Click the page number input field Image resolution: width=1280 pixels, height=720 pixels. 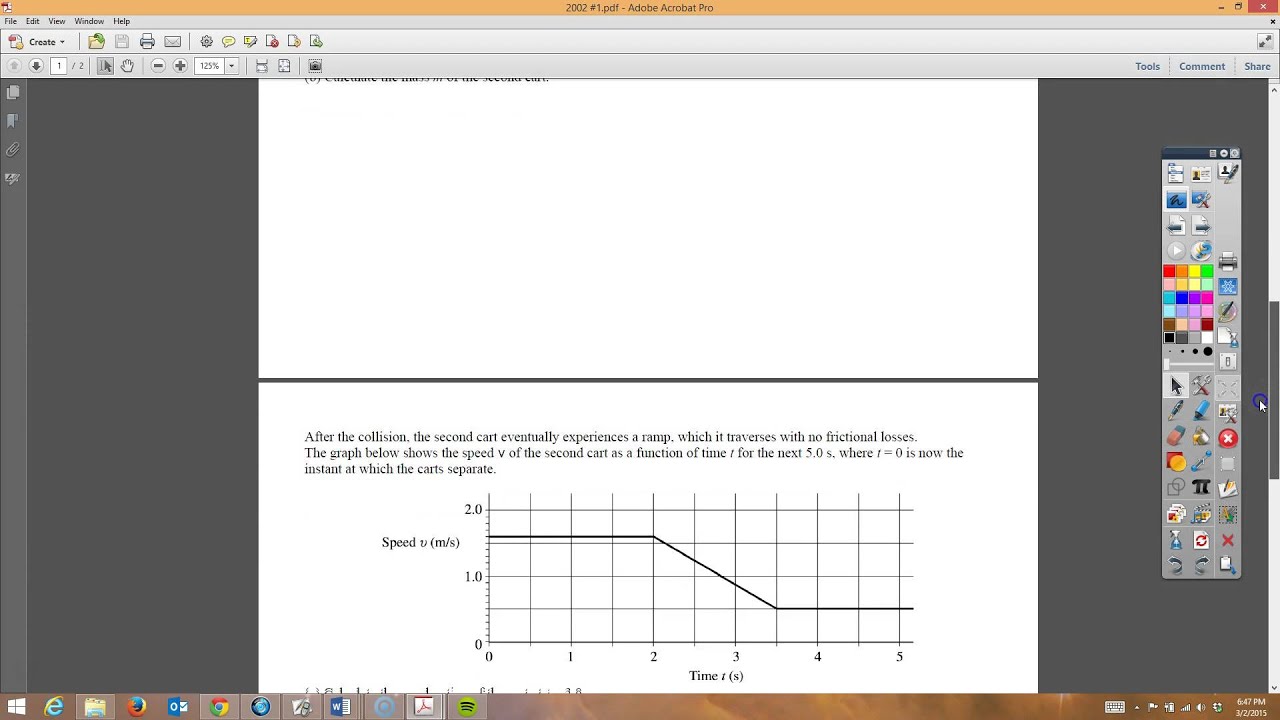pos(58,66)
